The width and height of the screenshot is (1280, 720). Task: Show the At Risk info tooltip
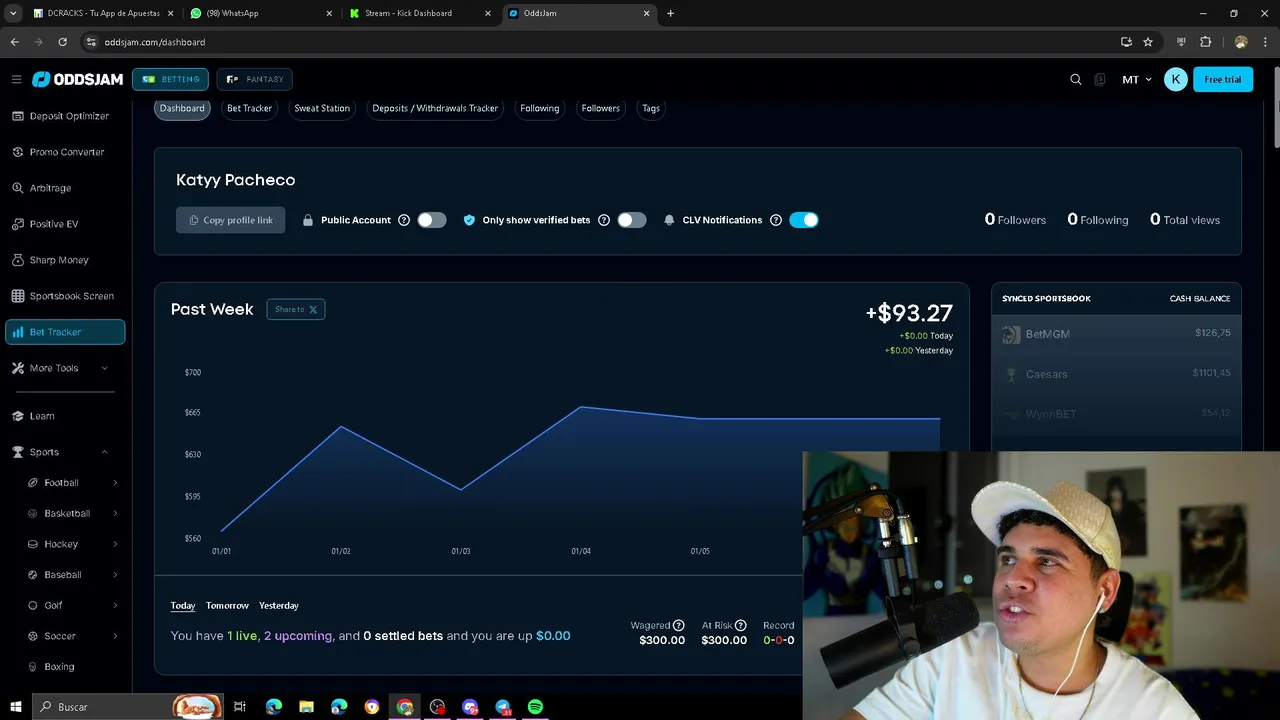click(x=740, y=625)
